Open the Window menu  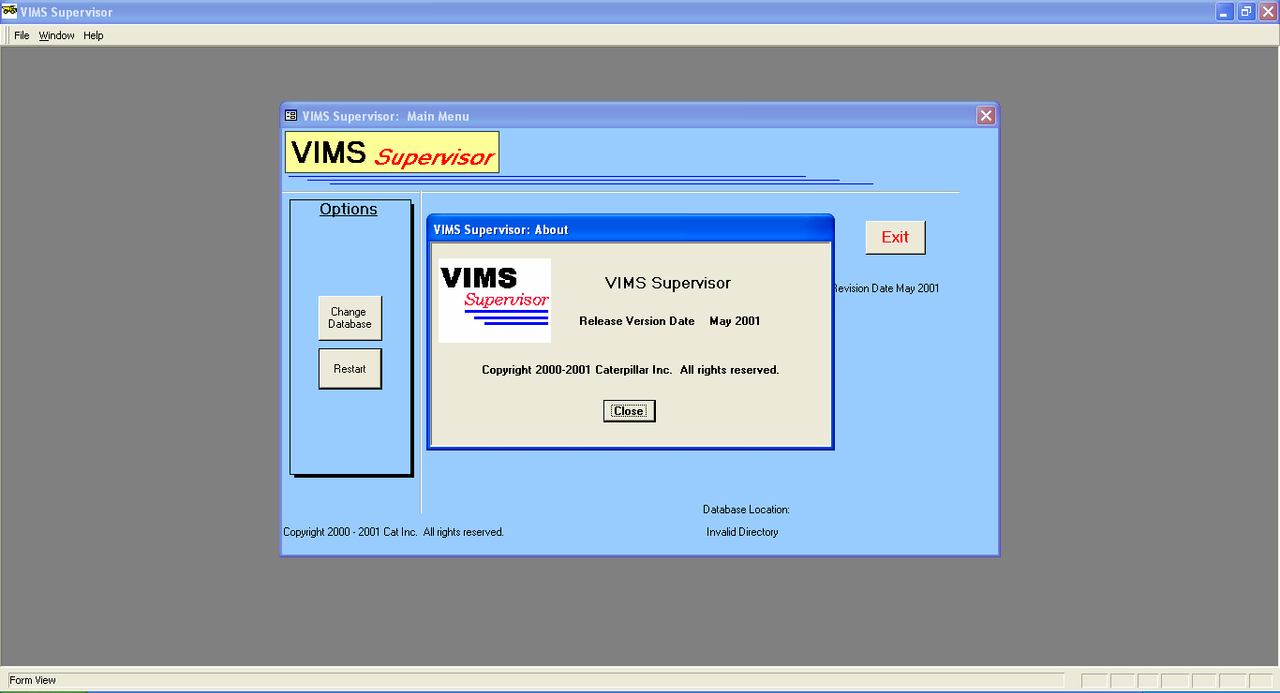click(57, 35)
